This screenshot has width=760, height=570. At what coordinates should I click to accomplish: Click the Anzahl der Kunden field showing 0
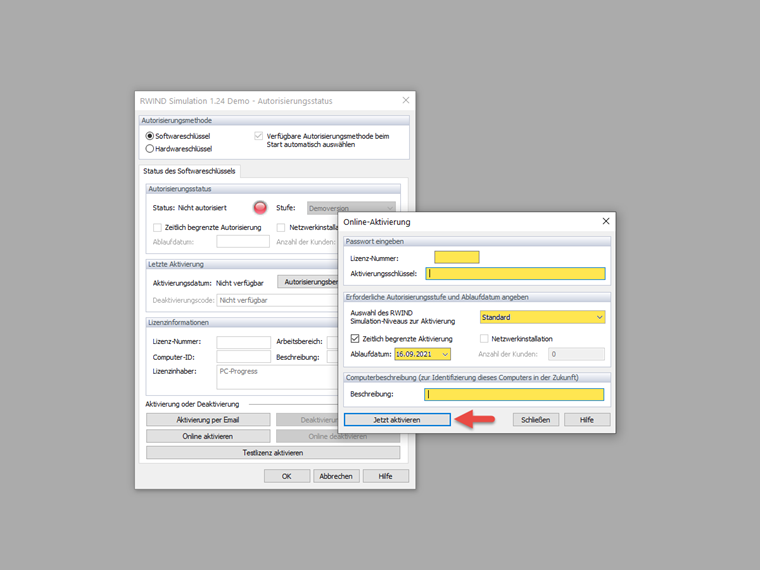click(576, 354)
